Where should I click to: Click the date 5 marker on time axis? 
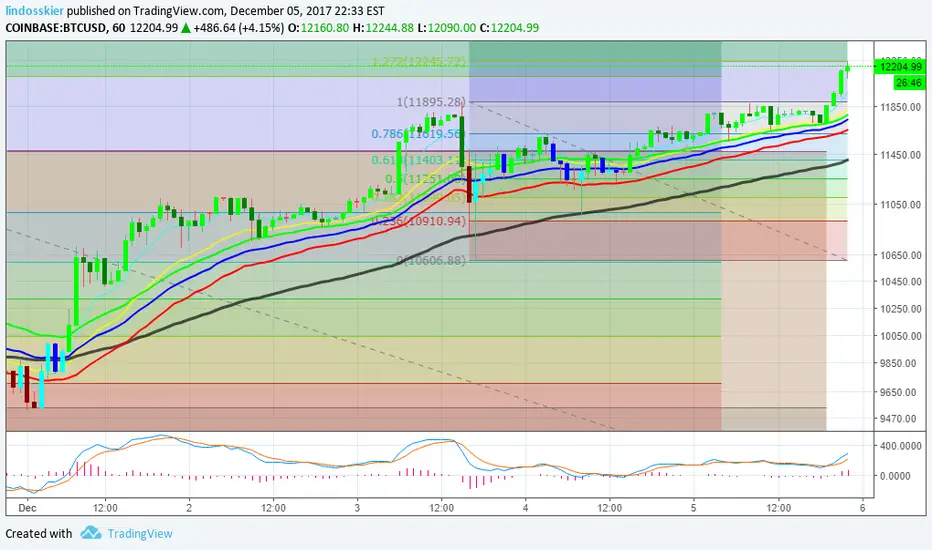(694, 508)
